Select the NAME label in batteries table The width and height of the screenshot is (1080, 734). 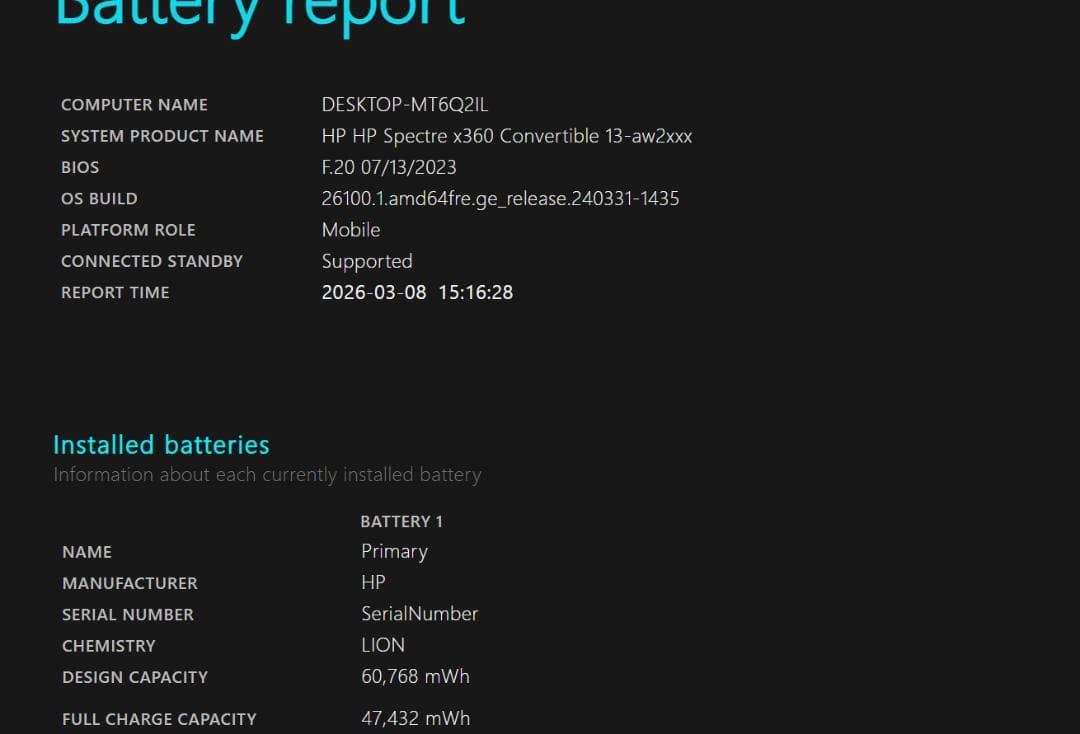click(x=87, y=552)
